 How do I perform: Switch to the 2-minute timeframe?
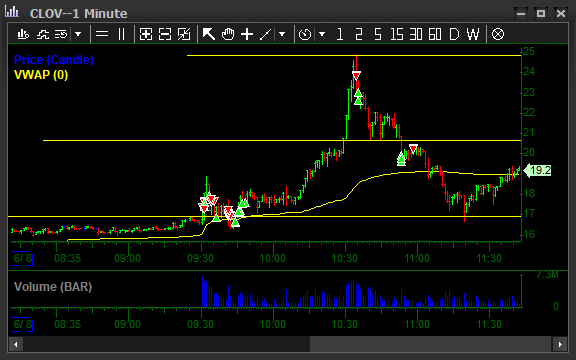point(359,34)
